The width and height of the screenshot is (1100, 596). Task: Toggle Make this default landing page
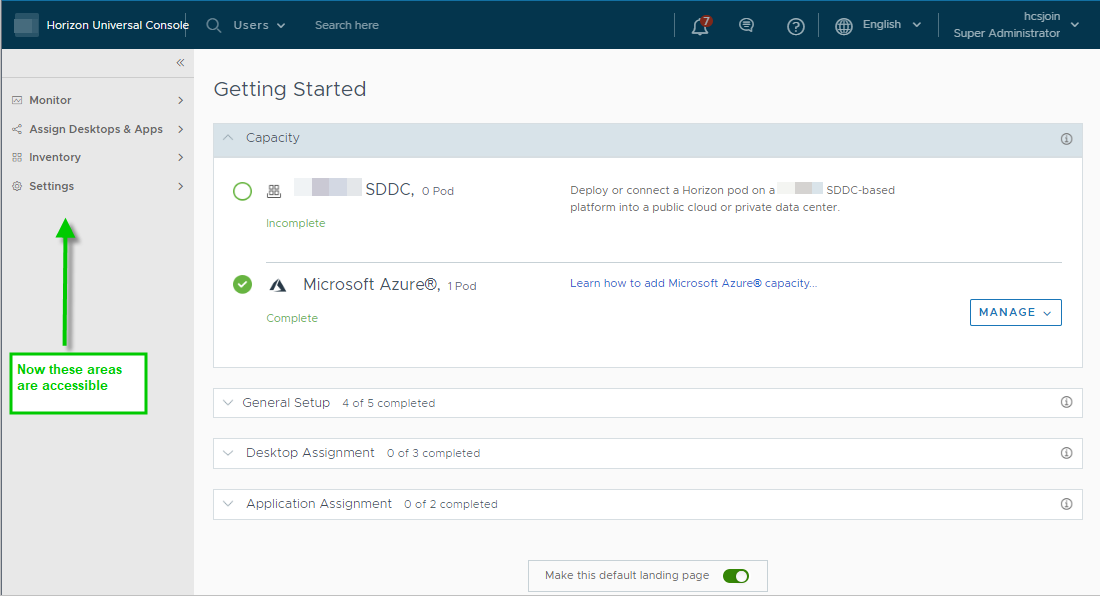[736, 576]
